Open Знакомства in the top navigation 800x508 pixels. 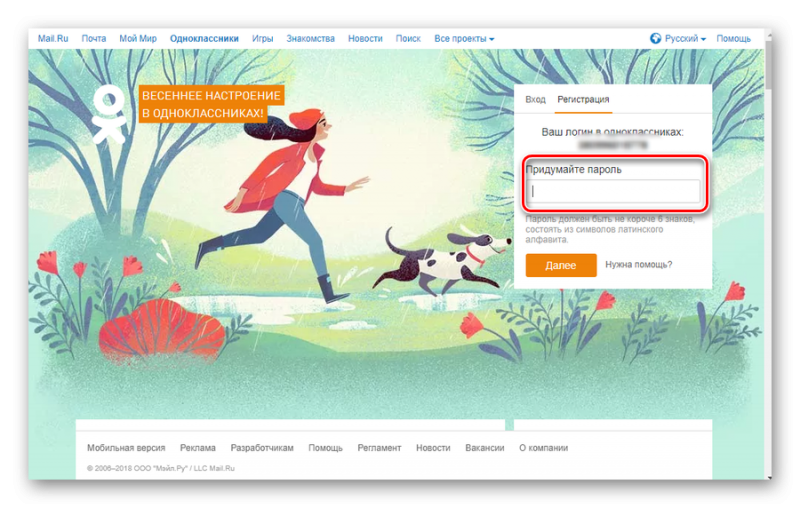pos(310,38)
